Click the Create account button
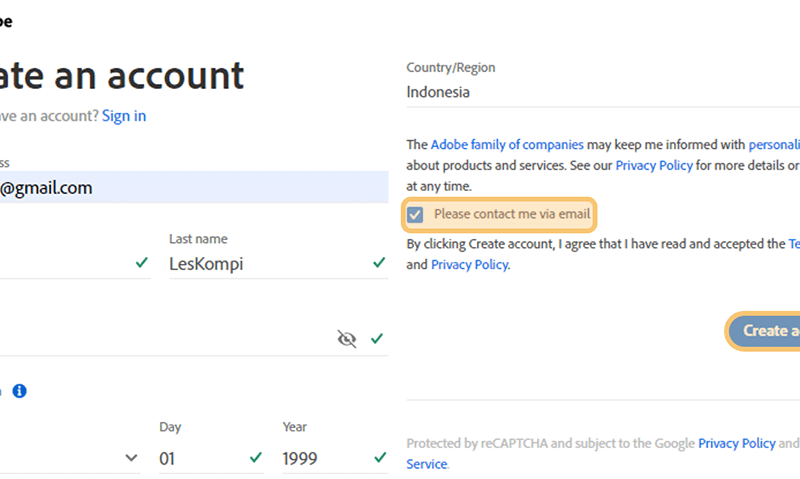This screenshot has height=479, width=800. click(x=764, y=331)
